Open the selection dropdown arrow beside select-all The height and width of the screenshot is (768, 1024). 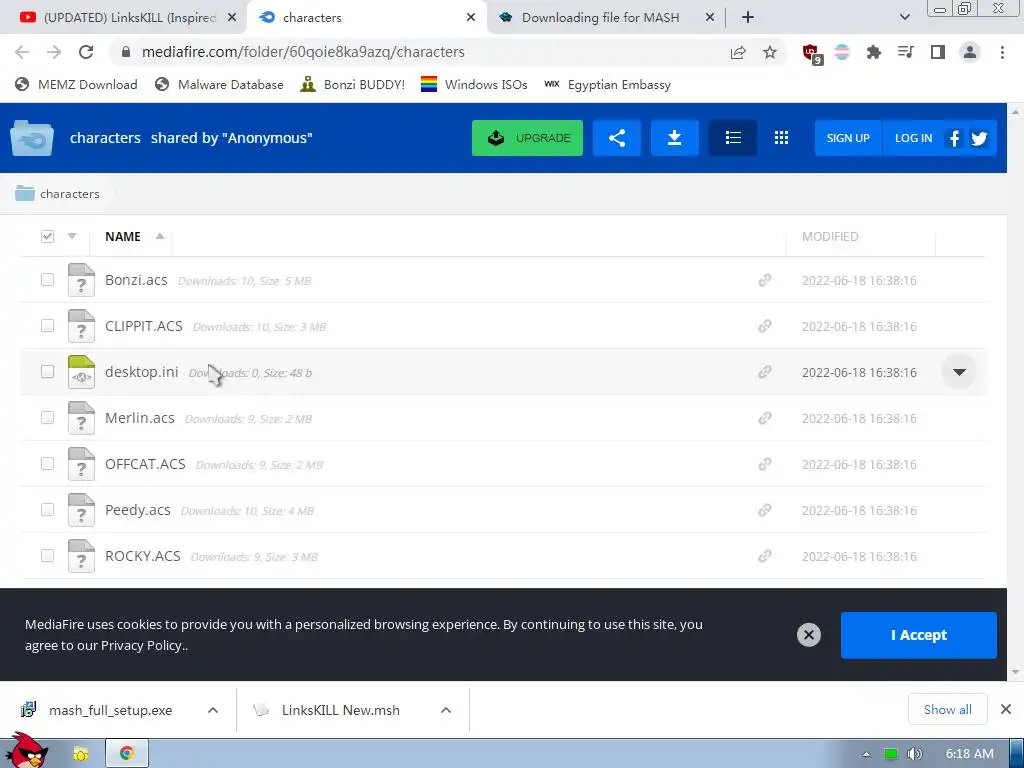(72, 236)
